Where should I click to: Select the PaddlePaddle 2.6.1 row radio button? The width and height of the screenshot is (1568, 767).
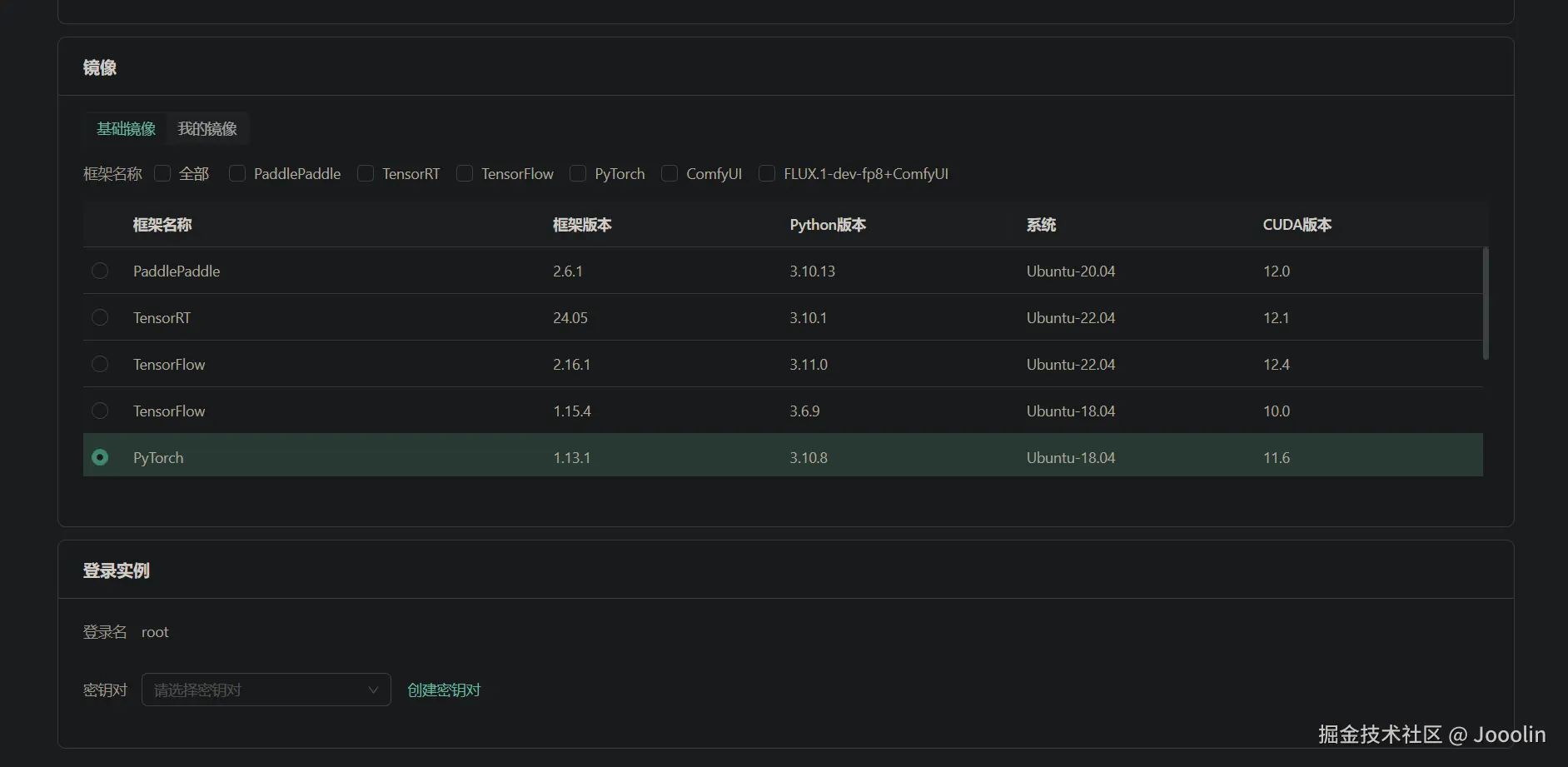point(100,271)
